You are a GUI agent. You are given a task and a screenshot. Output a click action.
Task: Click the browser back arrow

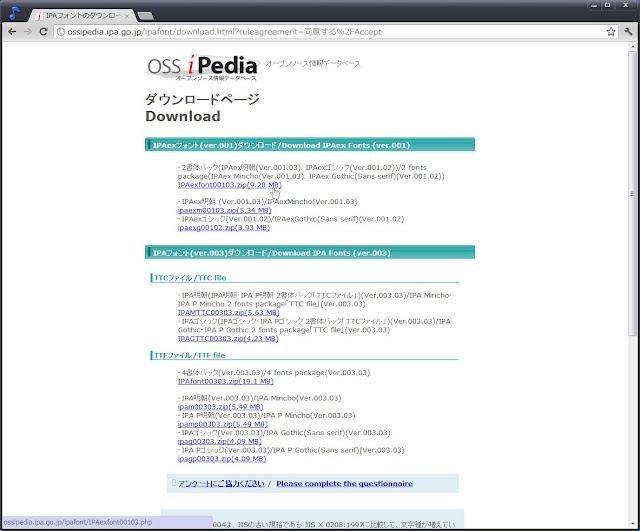point(12,31)
